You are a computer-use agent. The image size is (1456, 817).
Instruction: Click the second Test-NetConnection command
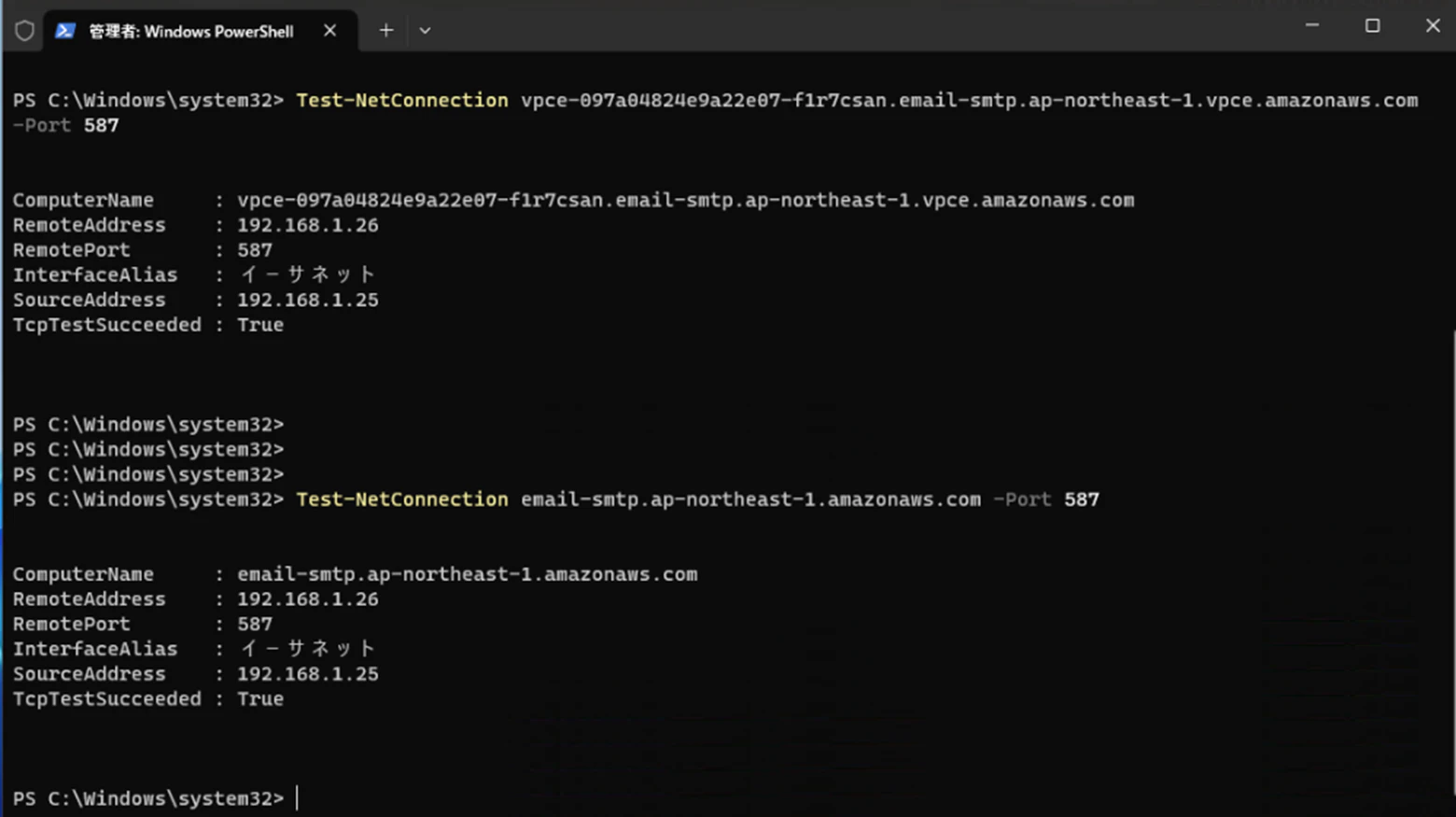[401, 500]
